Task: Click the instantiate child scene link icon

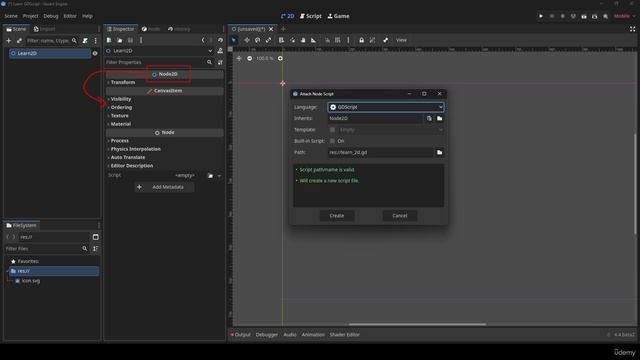Action: (19, 40)
